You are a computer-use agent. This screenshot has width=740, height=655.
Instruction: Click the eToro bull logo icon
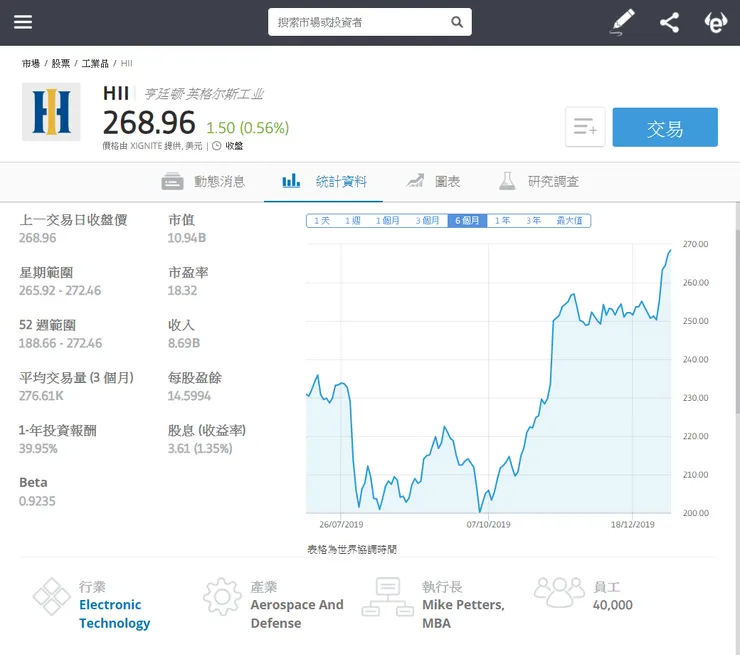click(x=715, y=22)
